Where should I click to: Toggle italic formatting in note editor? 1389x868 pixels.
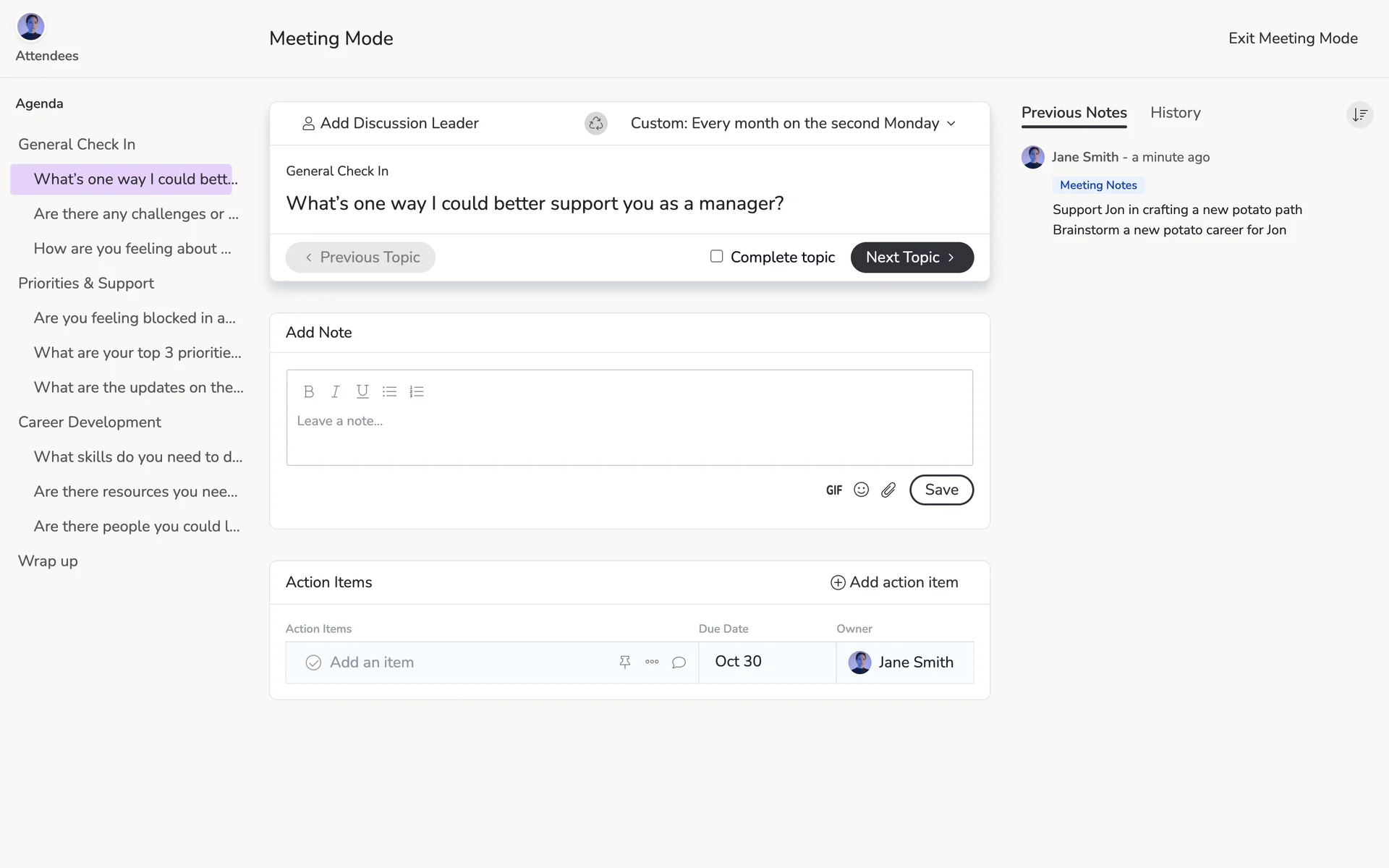coord(336,391)
